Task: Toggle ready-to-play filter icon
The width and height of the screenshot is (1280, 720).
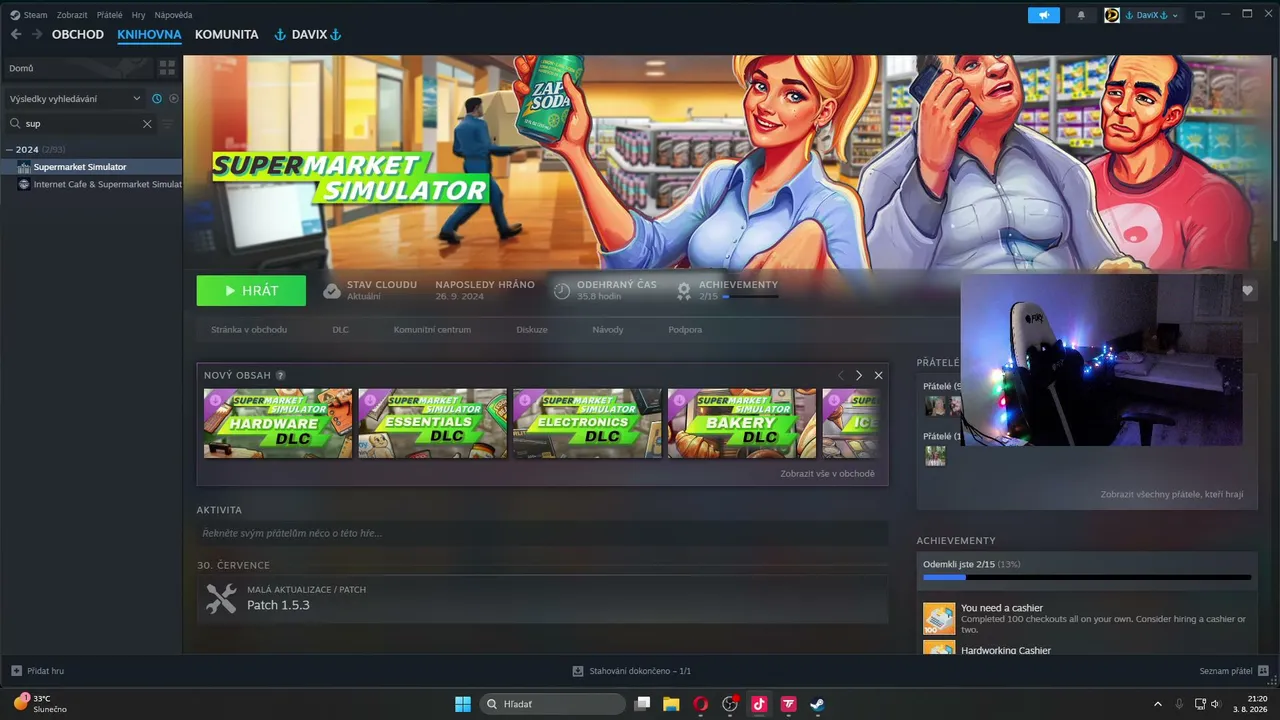Action: point(174,99)
